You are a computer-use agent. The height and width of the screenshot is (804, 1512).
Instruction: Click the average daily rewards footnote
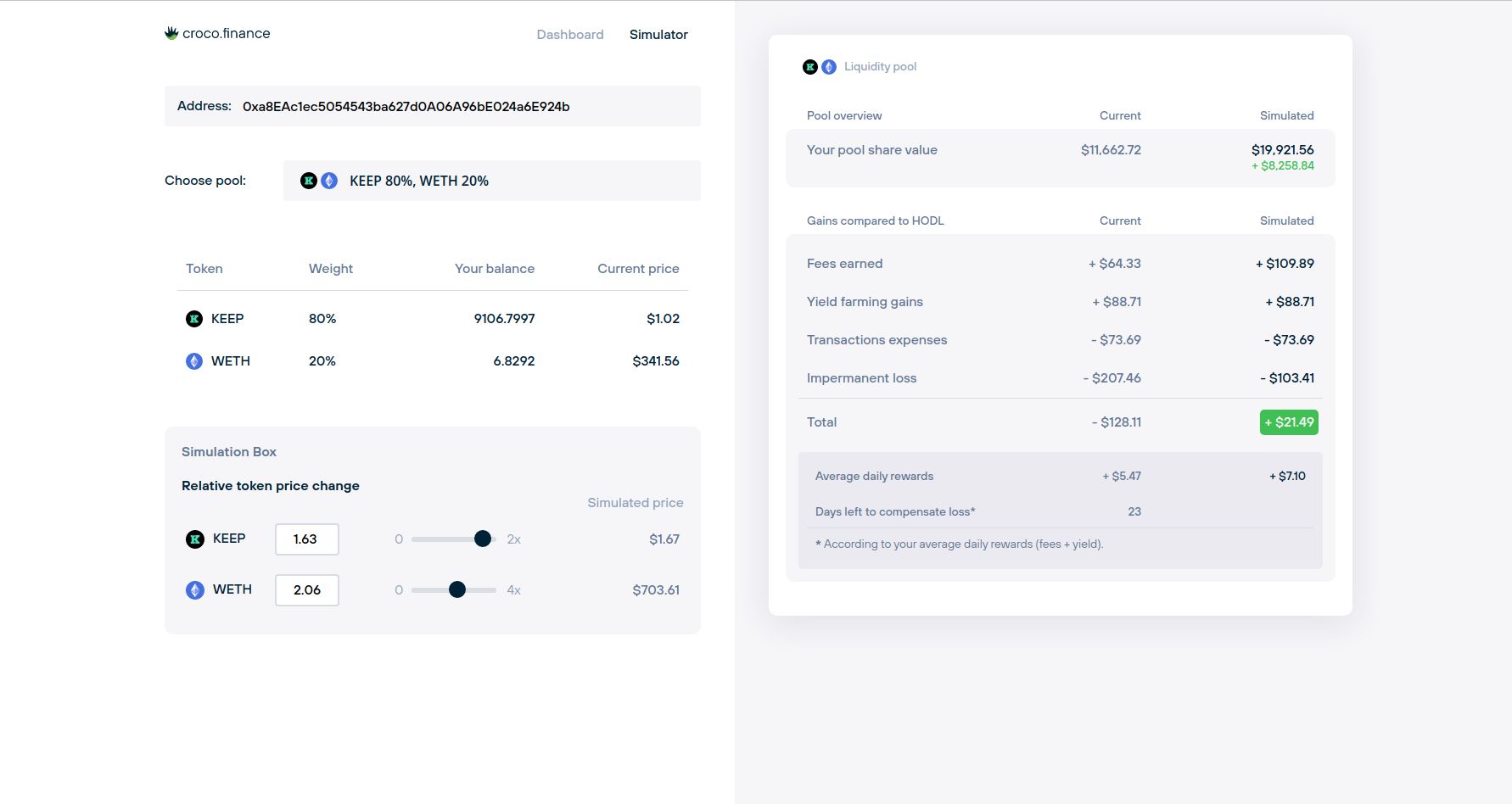coord(959,544)
